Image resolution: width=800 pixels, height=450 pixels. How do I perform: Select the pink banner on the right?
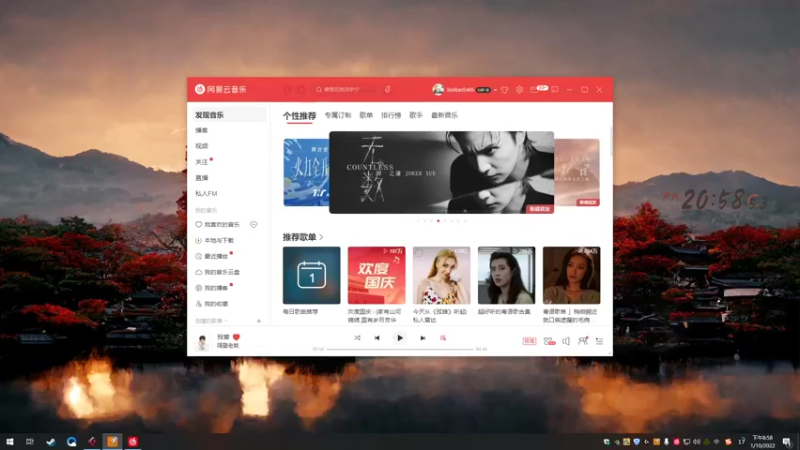tap(577, 172)
